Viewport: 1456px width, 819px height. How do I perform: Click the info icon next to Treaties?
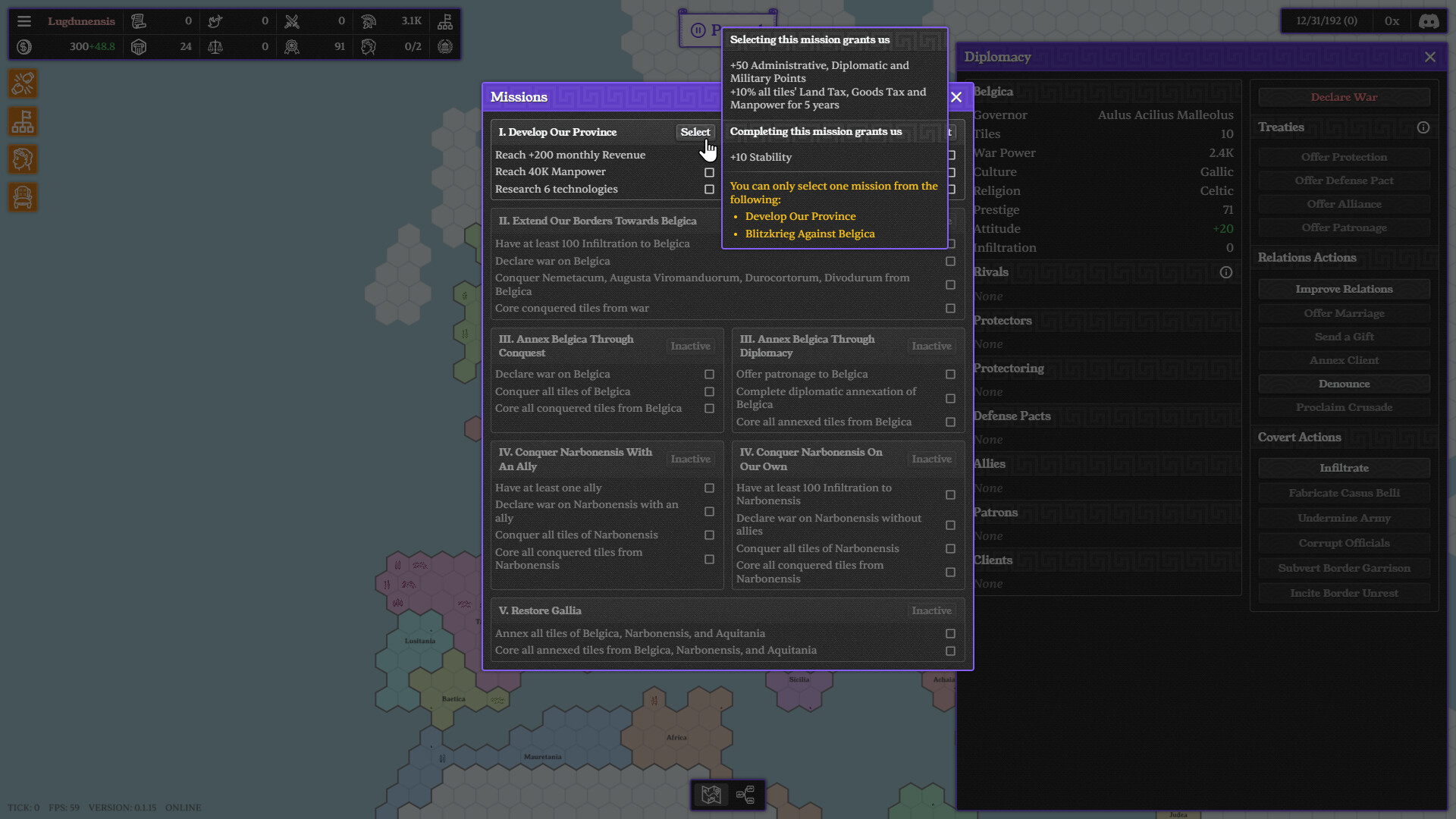1423,127
